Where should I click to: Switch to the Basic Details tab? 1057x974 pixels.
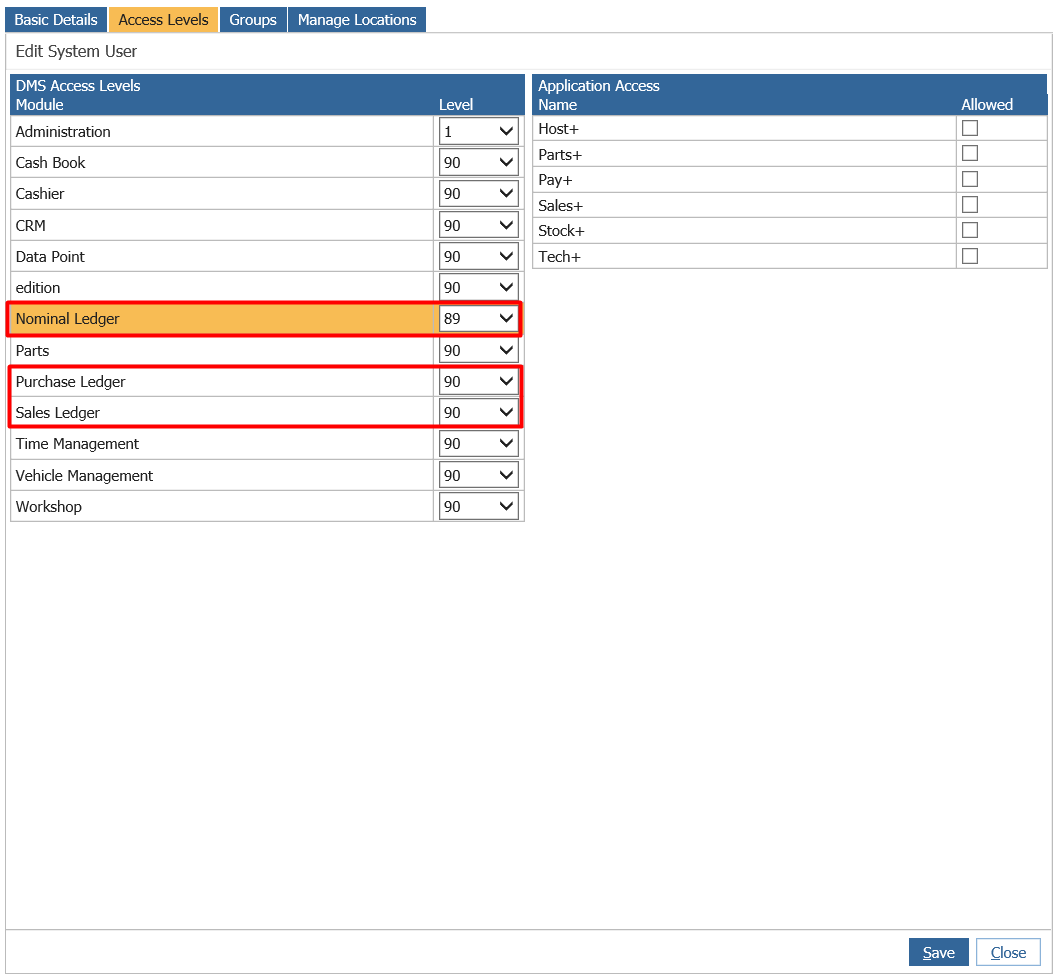(x=56, y=20)
